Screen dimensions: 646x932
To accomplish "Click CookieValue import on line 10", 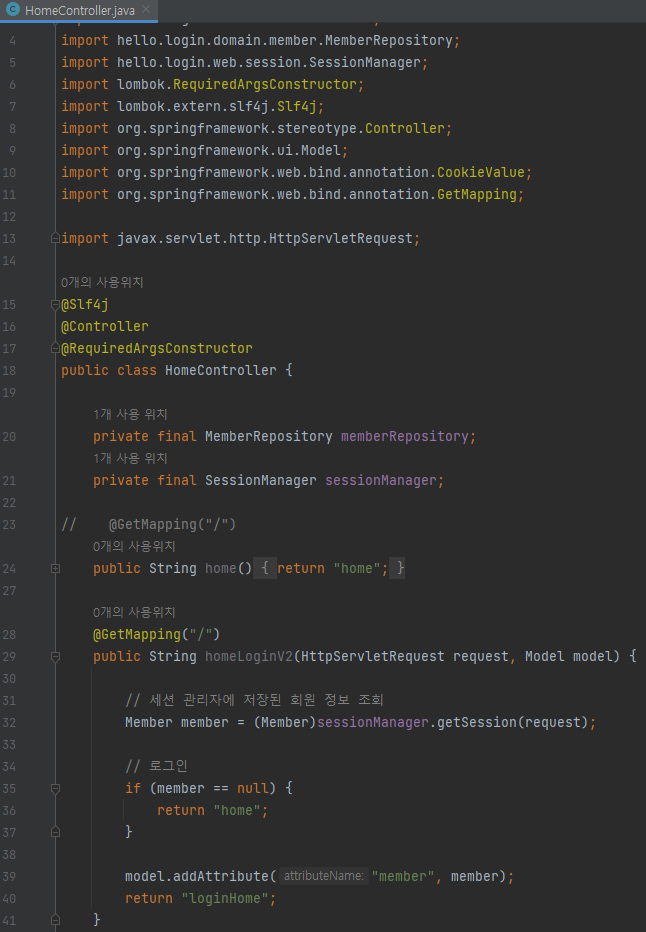I will click(x=481, y=172).
